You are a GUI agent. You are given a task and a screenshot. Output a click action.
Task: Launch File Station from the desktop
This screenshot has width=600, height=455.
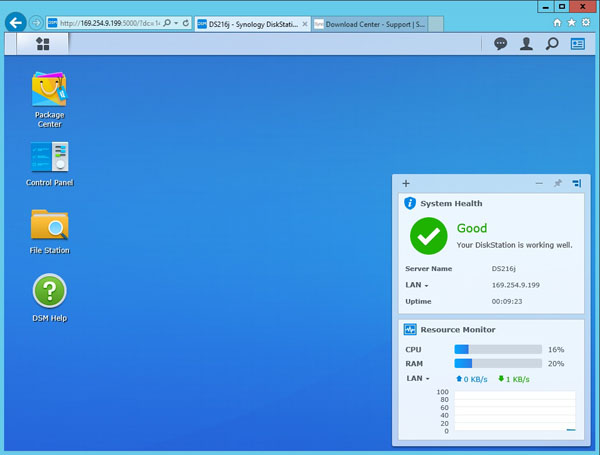click(x=49, y=231)
